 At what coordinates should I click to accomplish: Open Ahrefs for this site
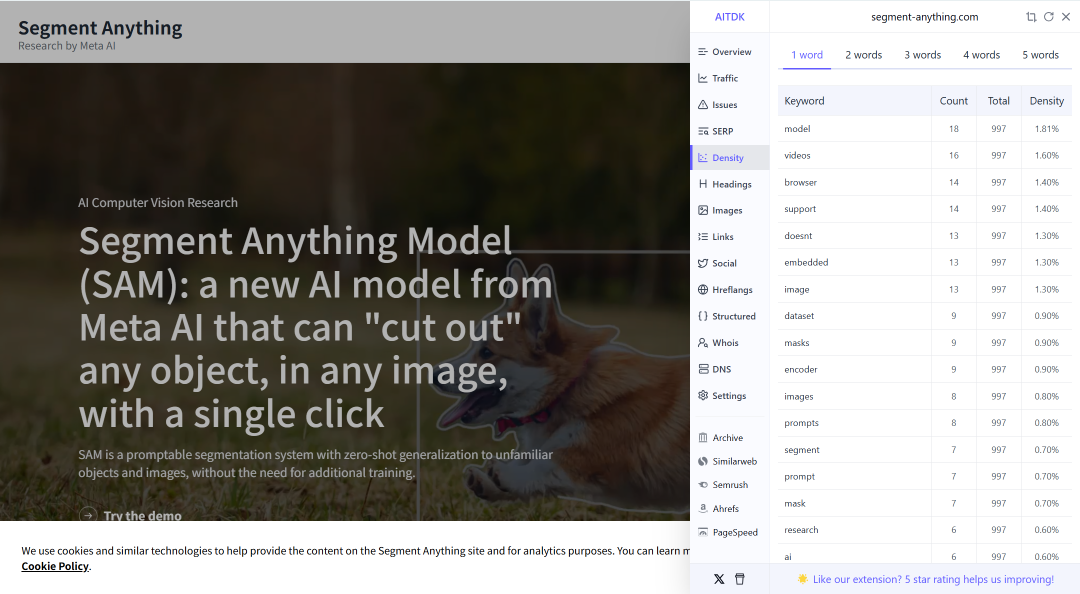coord(718,509)
